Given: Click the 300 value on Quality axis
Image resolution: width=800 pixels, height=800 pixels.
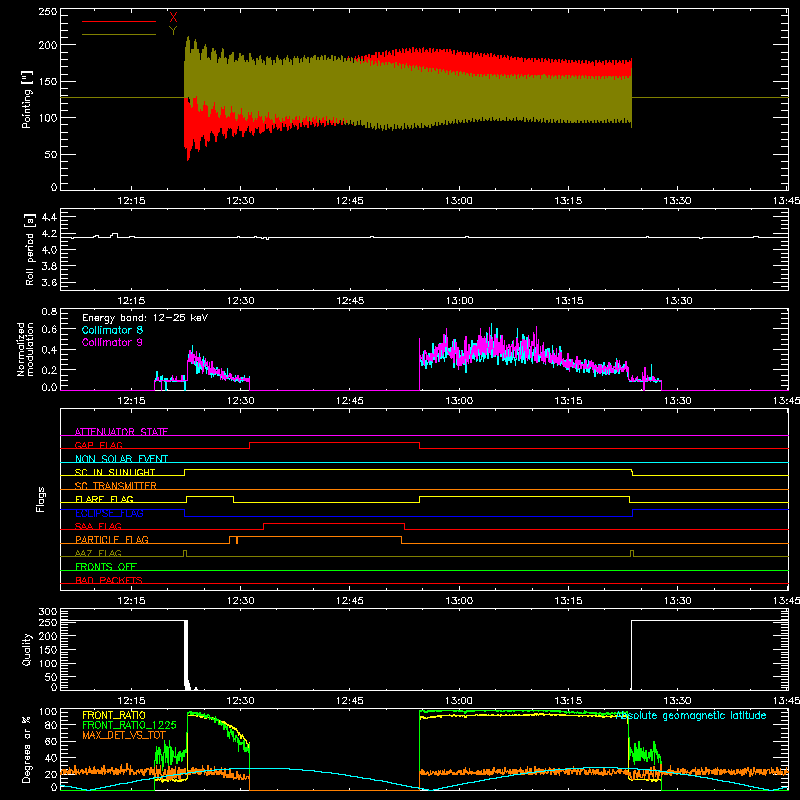Looking at the screenshot, I should tap(48, 612).
